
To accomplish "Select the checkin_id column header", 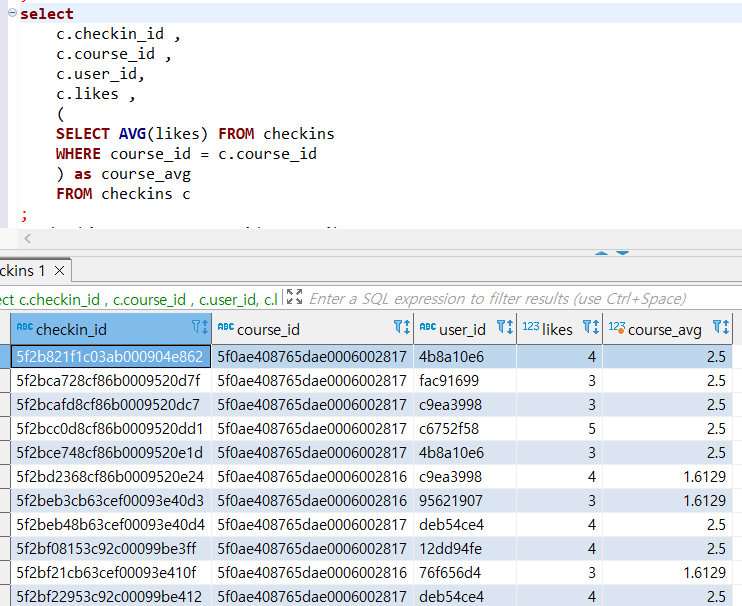I will tap(111, 328).
